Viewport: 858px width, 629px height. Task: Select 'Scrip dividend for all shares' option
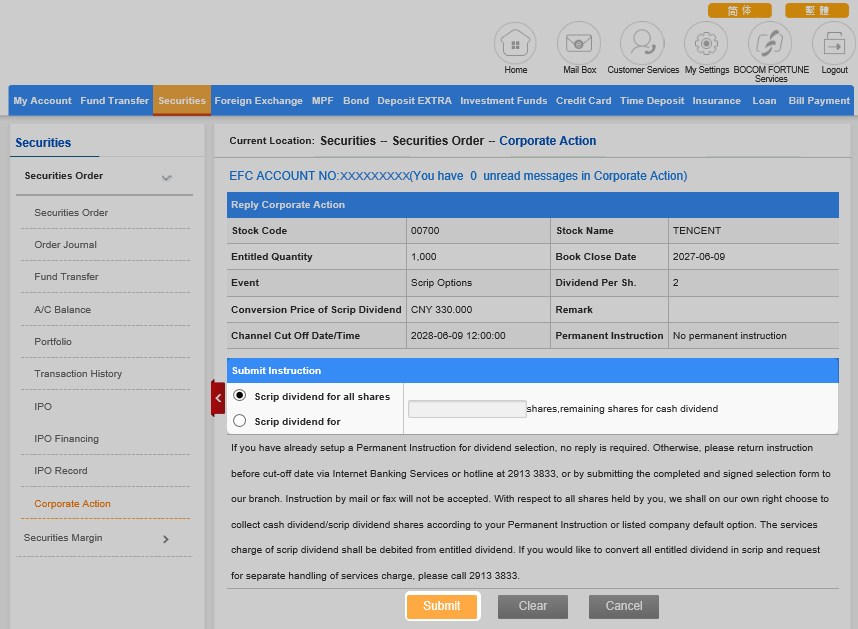pyautogui.click(x=240, y=396)
